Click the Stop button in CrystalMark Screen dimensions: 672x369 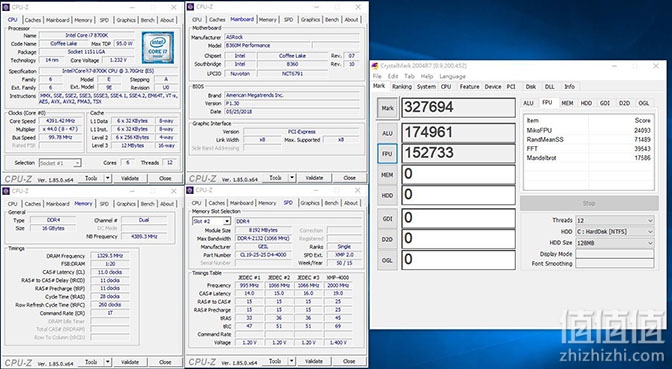pos(589,203)
